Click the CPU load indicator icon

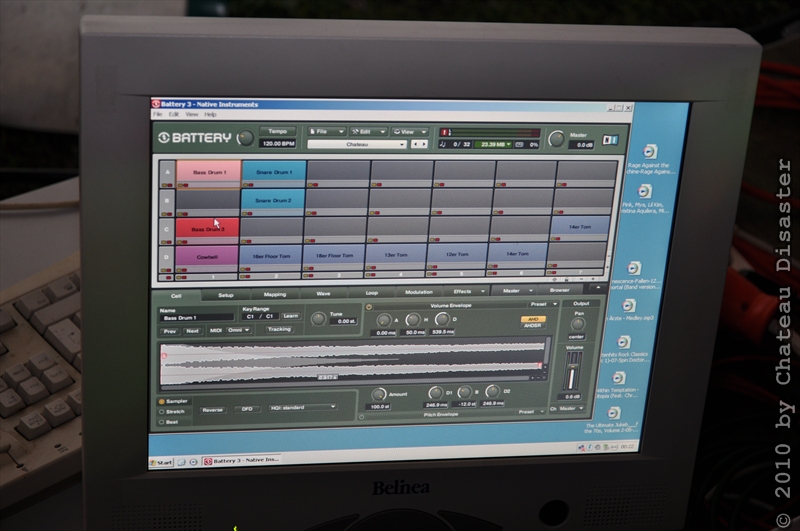click(519, 145)
